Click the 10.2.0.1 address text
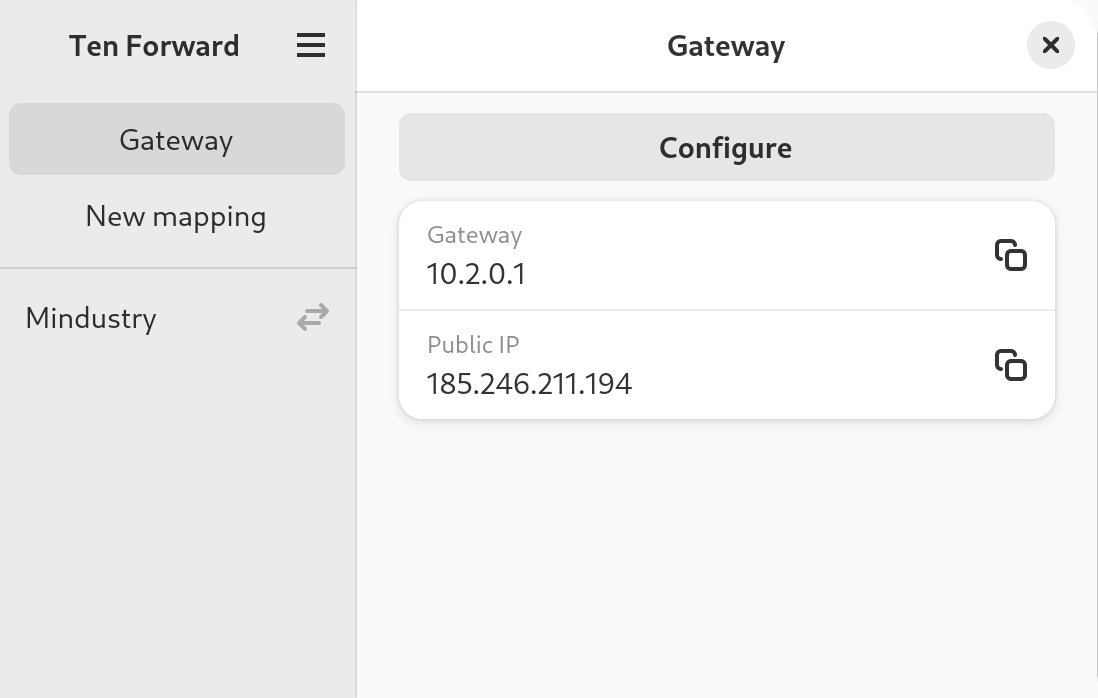The image size is (1098, 698). (476, 274)
